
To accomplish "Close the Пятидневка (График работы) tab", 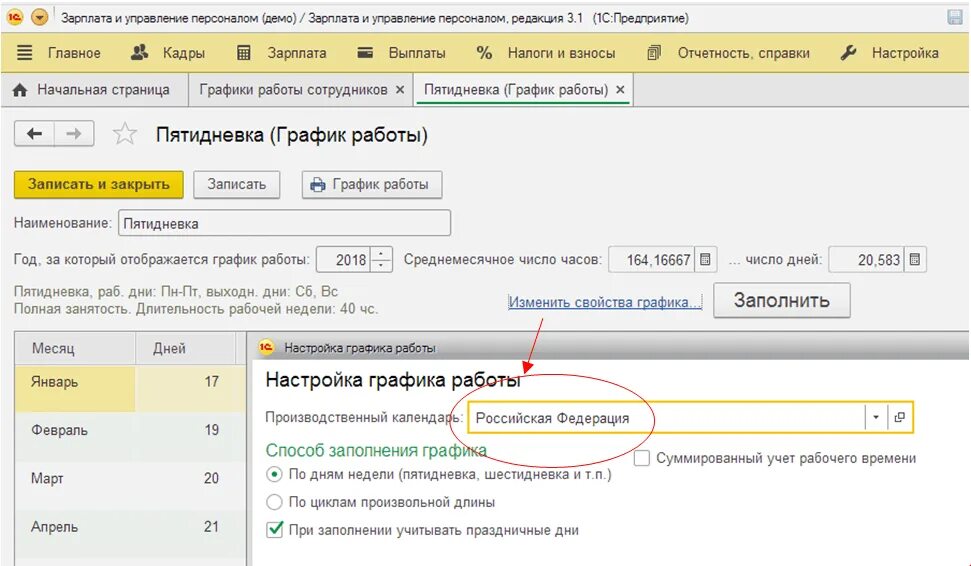I will pyautogui.click(x=620, y=90).
